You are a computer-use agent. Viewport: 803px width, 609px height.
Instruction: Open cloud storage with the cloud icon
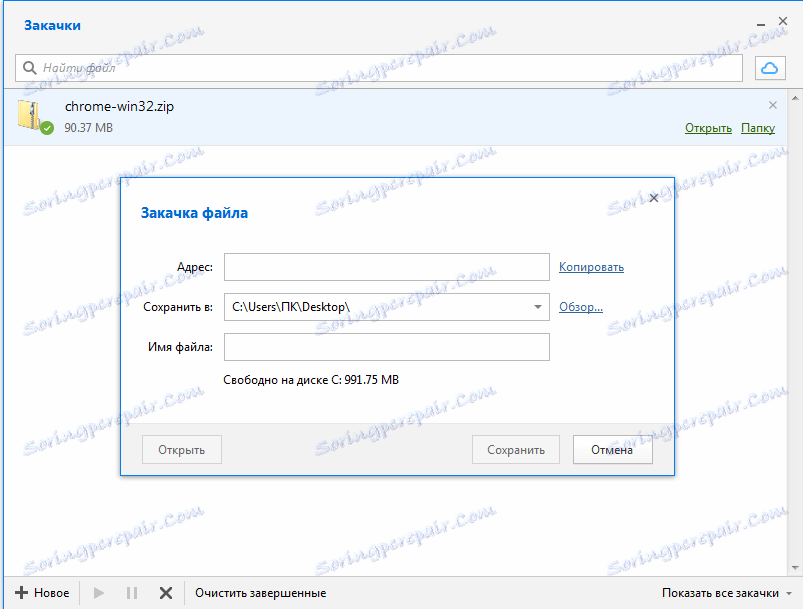771,67
